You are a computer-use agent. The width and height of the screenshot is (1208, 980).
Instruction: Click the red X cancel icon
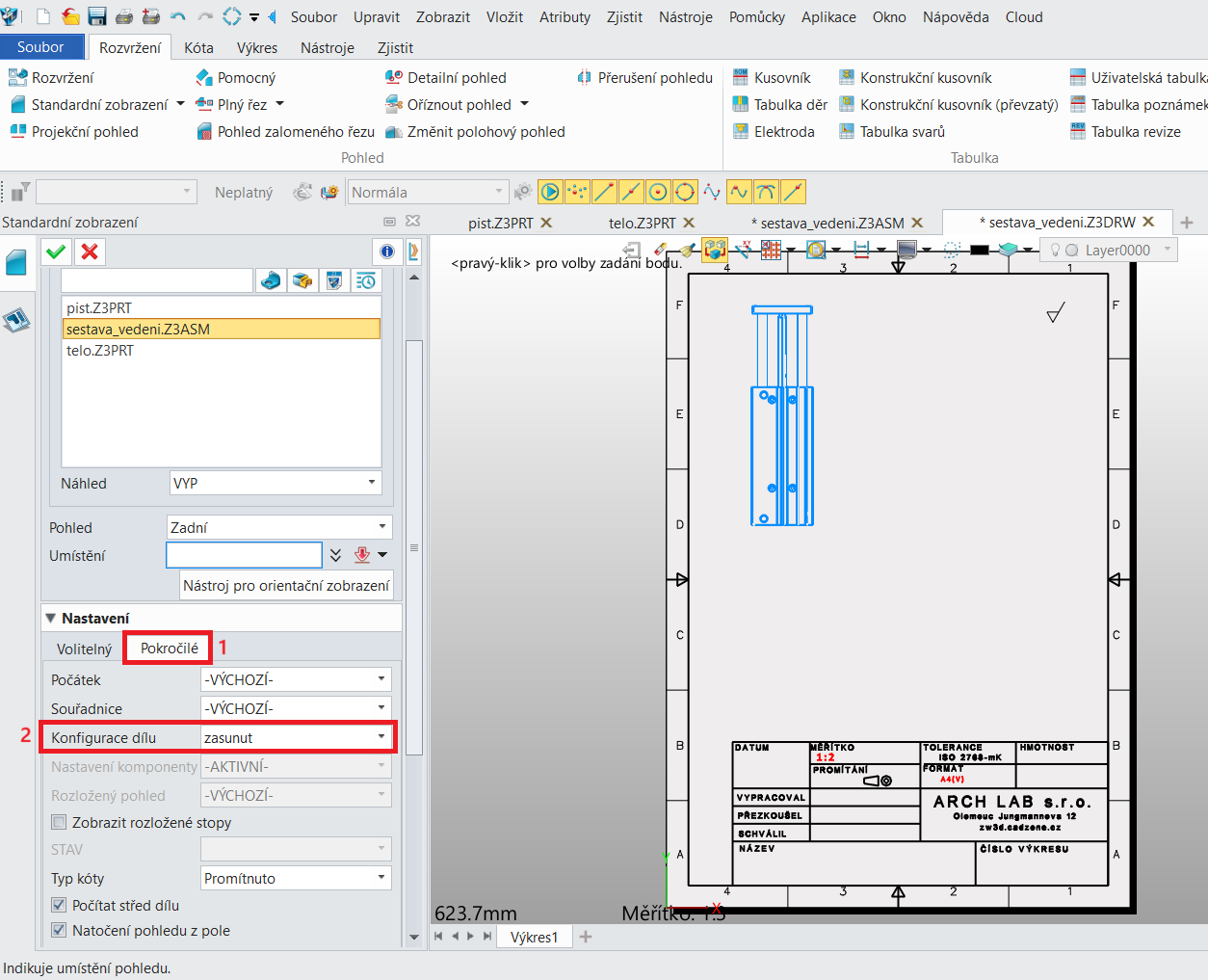90,252
